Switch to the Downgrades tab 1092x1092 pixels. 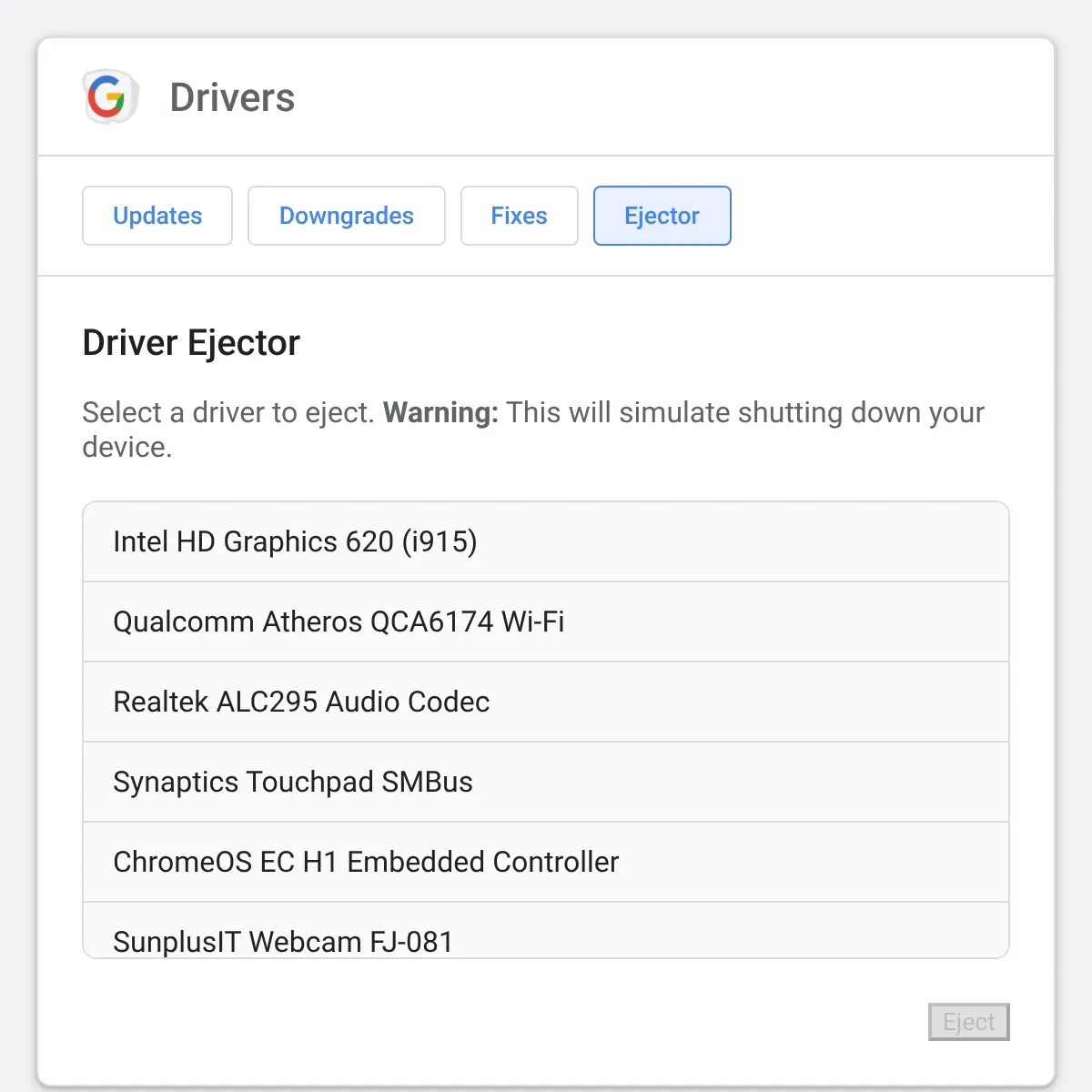tap(347, 216)
